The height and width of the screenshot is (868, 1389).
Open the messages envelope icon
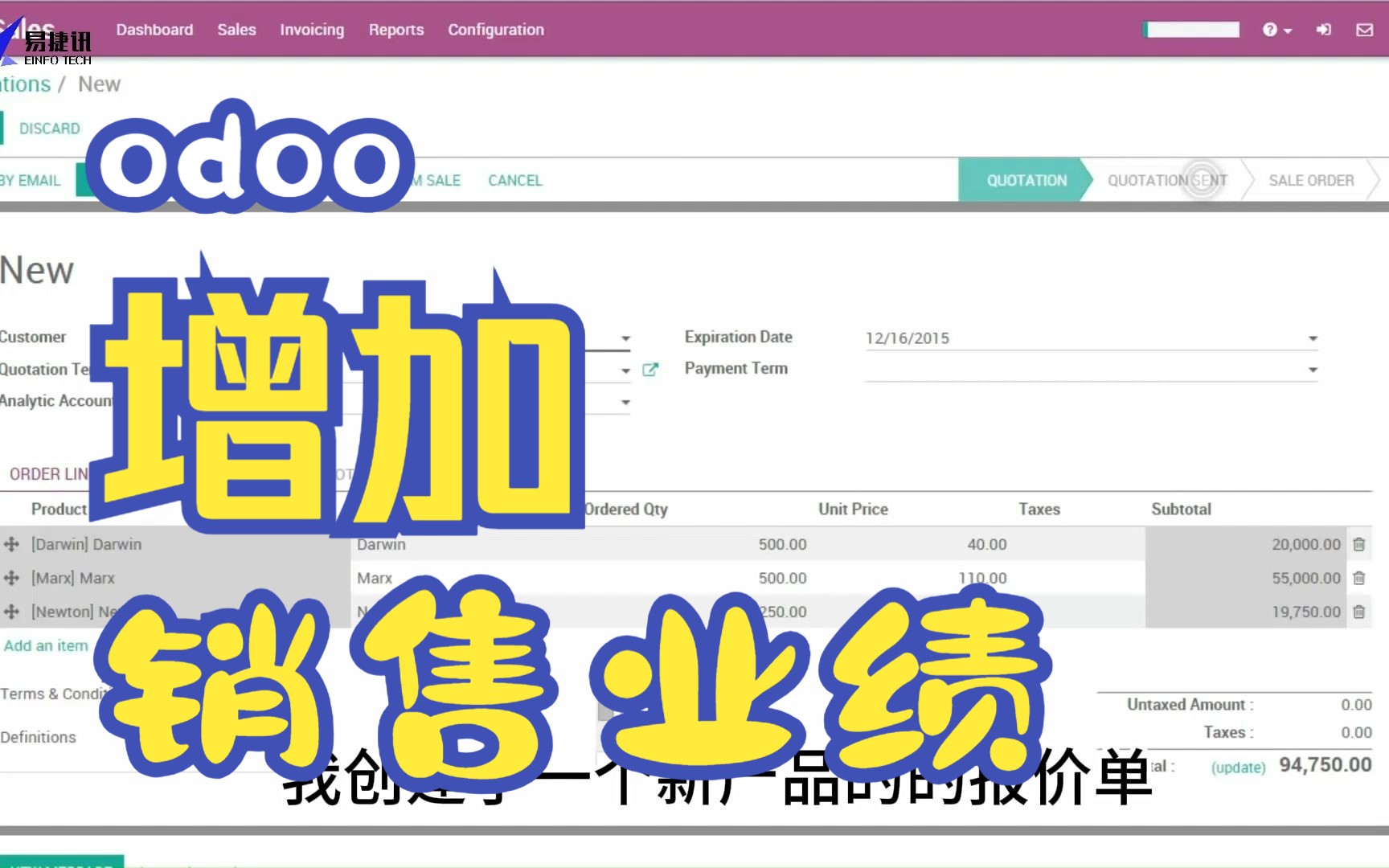pos(1365,30)
